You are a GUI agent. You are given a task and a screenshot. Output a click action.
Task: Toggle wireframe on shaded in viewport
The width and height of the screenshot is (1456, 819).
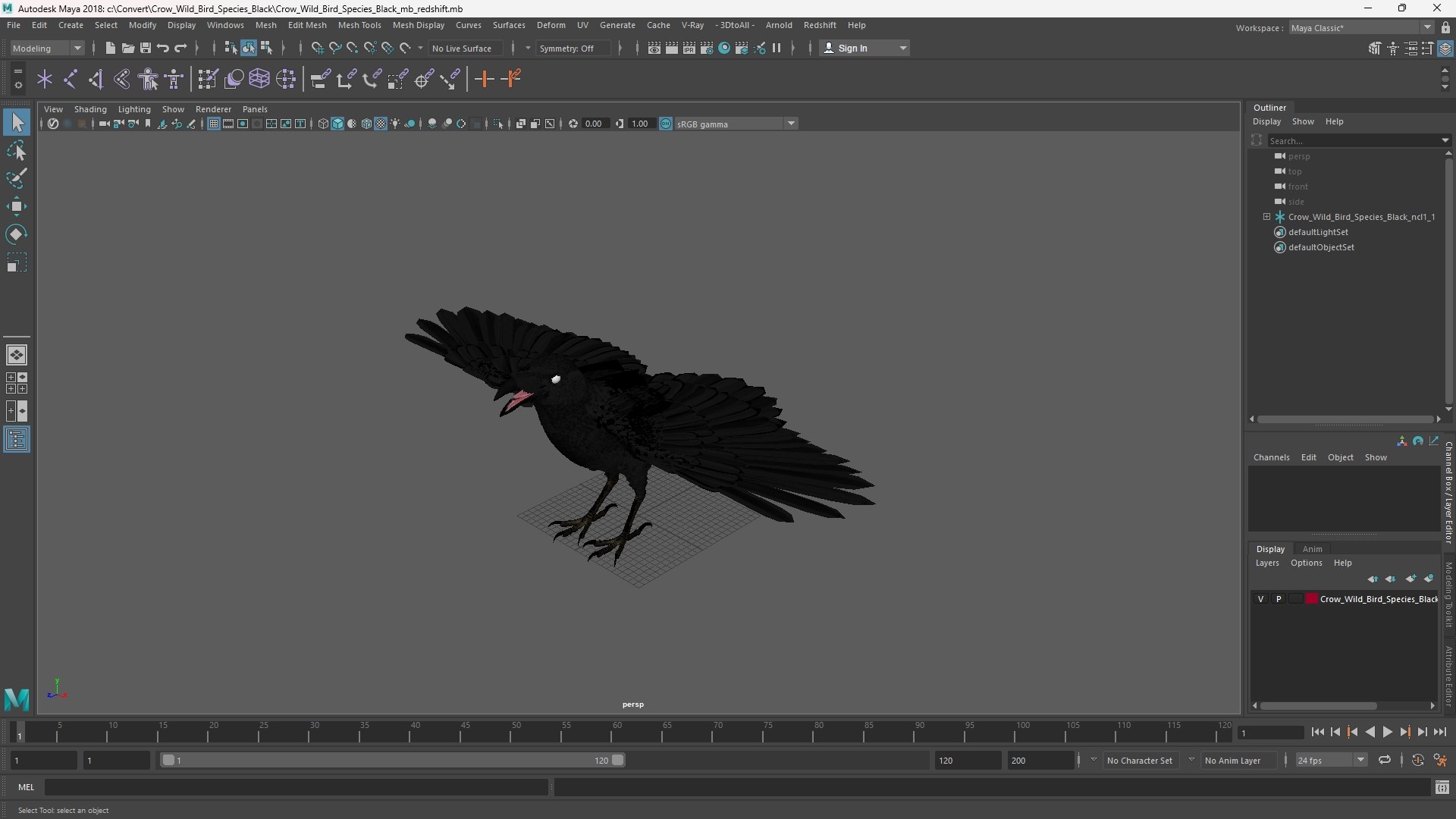tap(366, 124)
